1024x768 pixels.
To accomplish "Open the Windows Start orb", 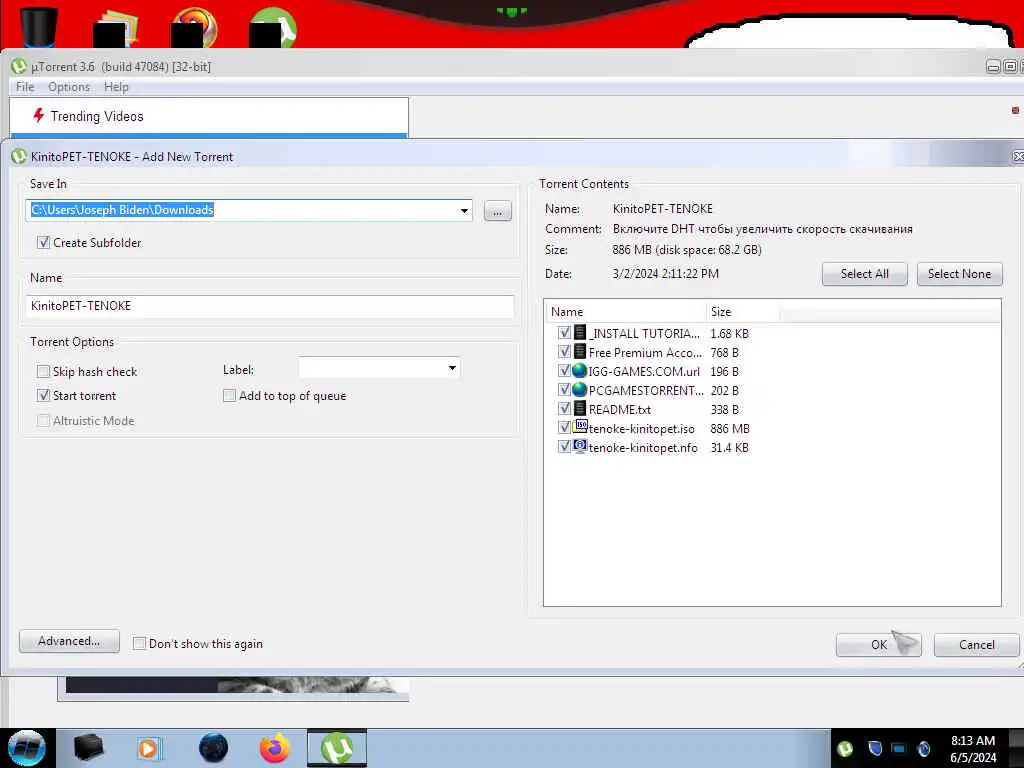I will click(27, 748).
